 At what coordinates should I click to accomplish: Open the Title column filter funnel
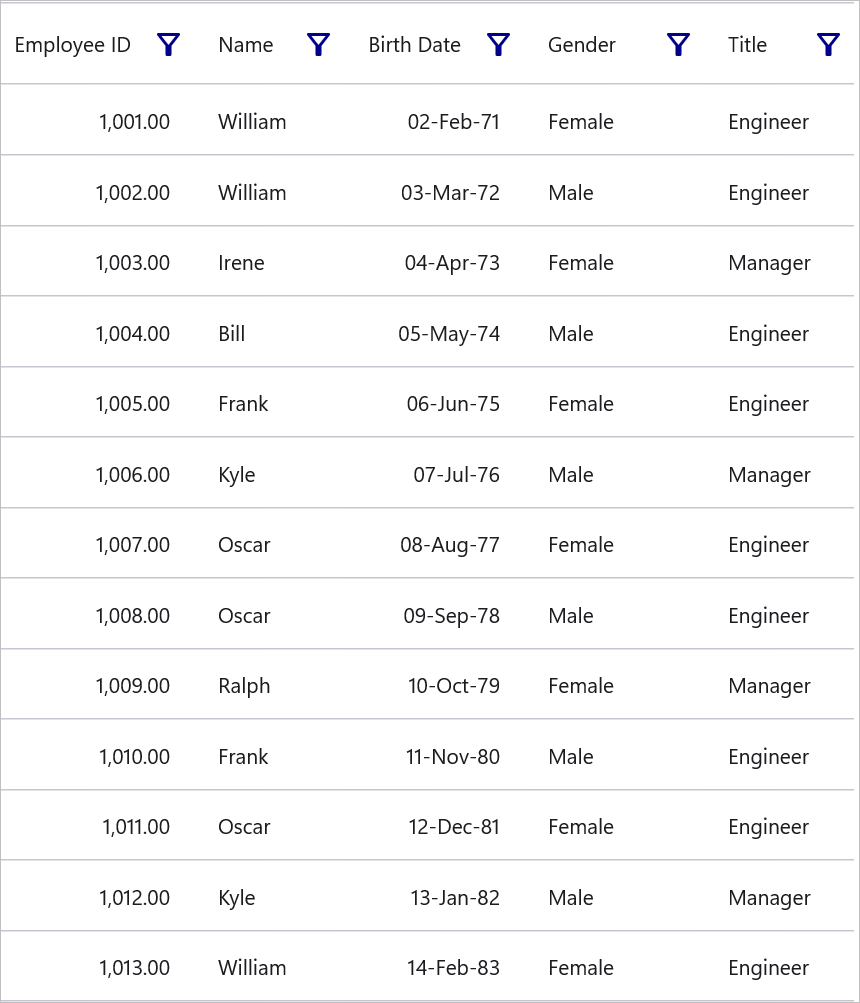828,44
